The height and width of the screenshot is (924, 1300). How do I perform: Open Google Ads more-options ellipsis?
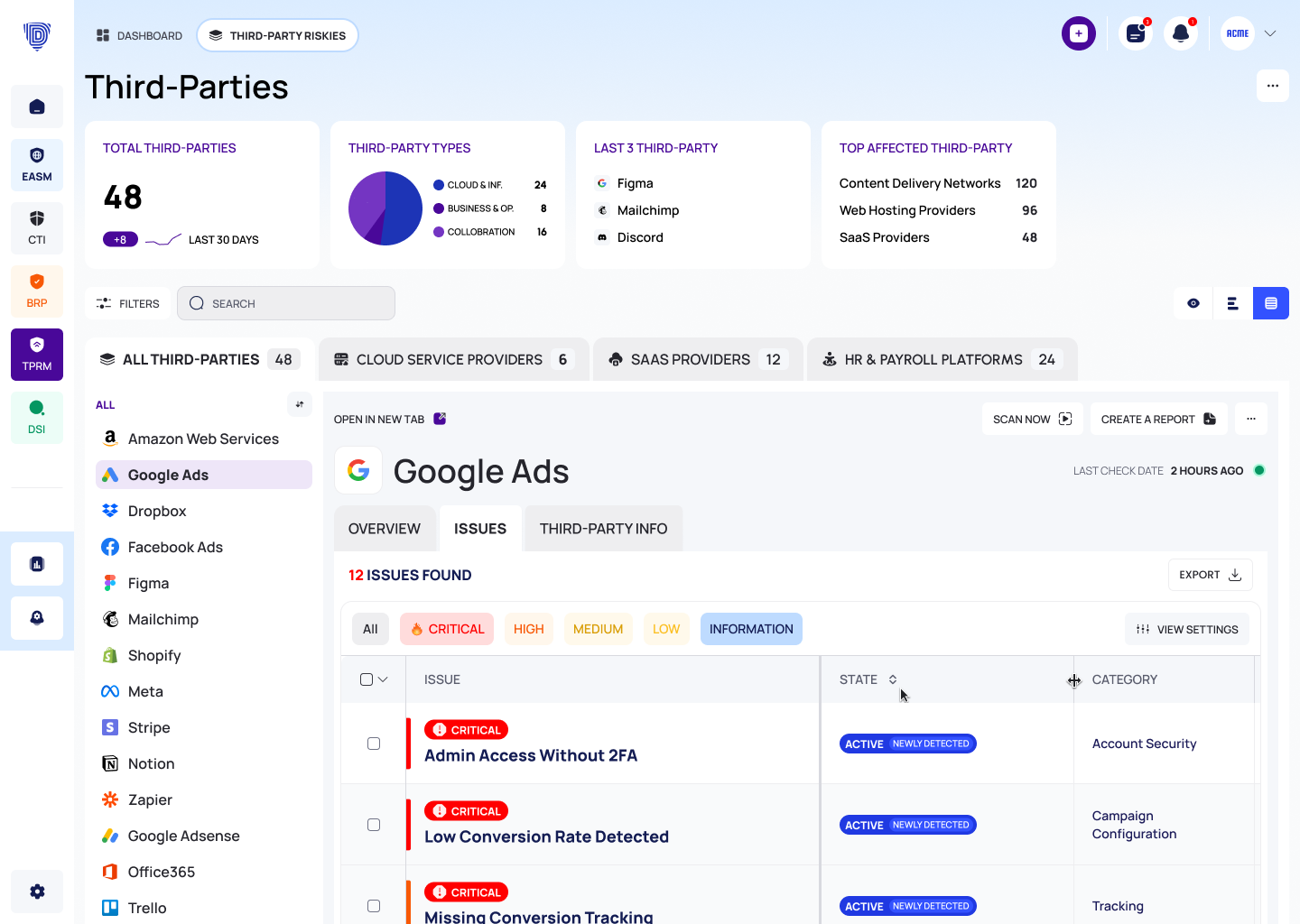pos(1251,419)
